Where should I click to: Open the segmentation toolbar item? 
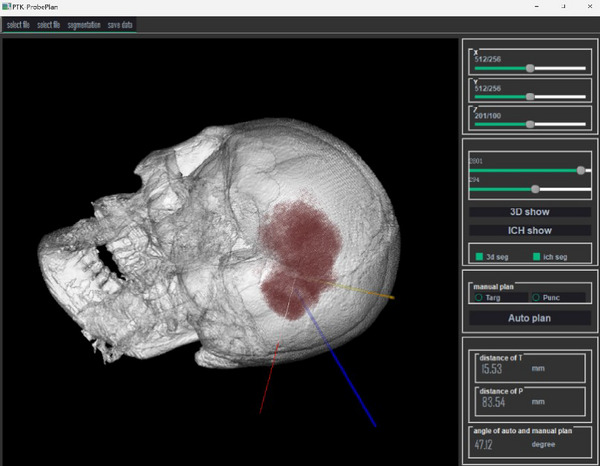point(84,25)
